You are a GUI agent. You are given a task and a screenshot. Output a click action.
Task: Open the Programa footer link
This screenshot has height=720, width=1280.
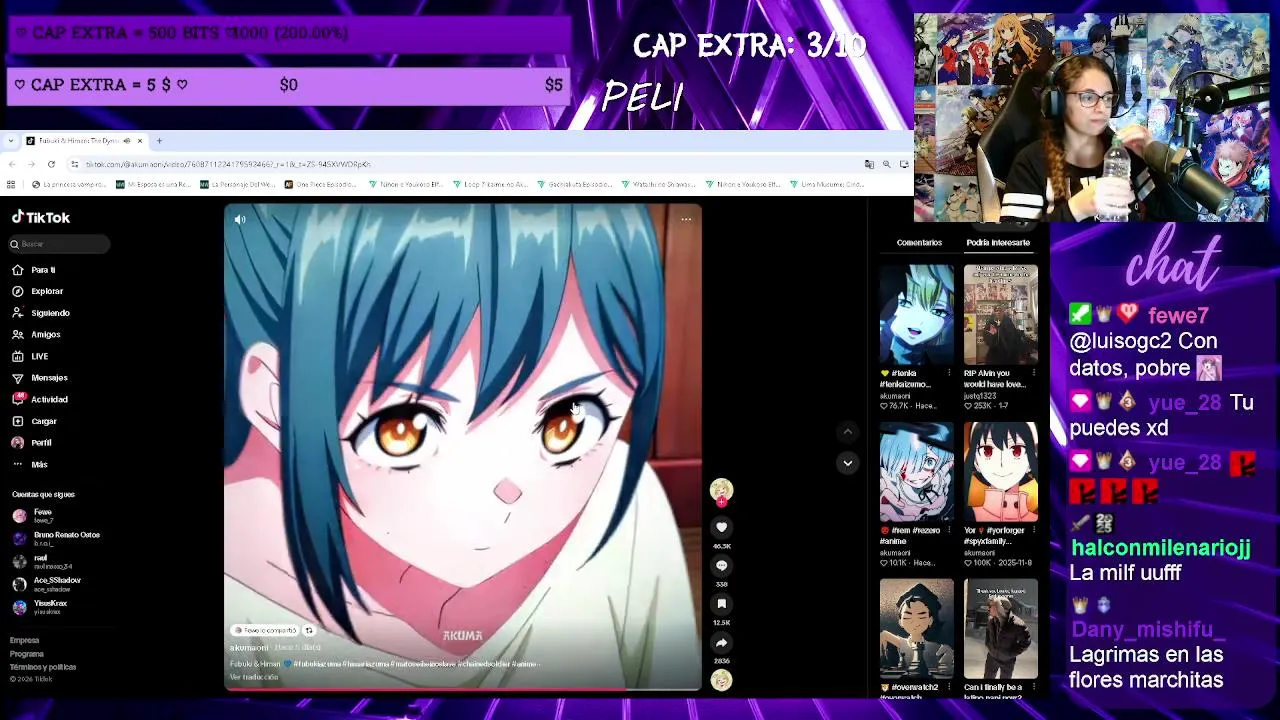(26, 654)
